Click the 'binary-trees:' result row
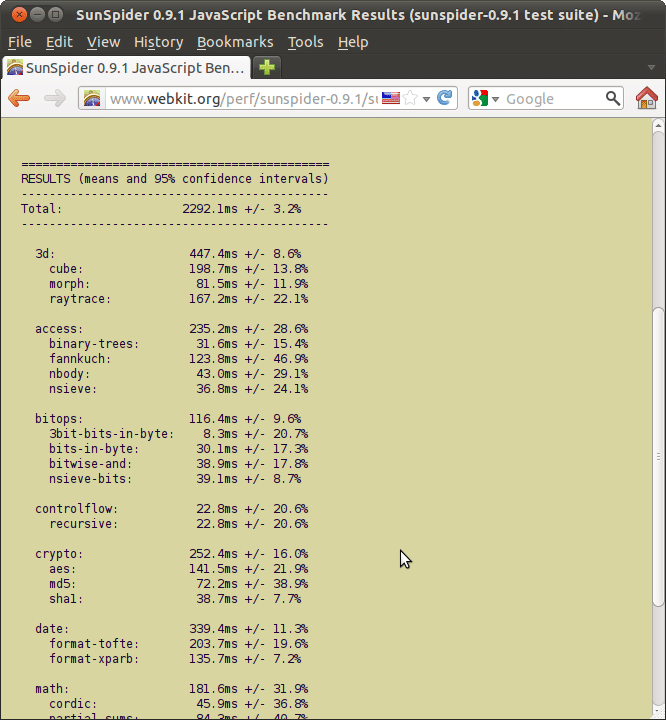Screen dimensions: 666x720 point(179,344)
